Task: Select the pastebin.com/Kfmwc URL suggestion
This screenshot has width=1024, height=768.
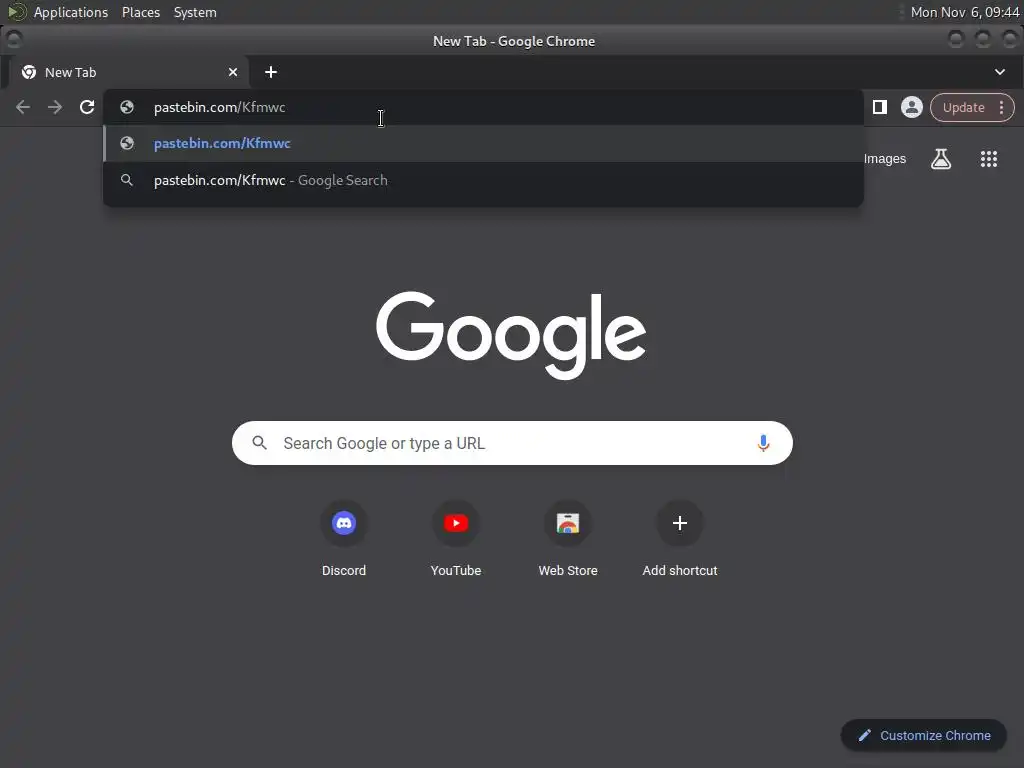Action: 483,143
